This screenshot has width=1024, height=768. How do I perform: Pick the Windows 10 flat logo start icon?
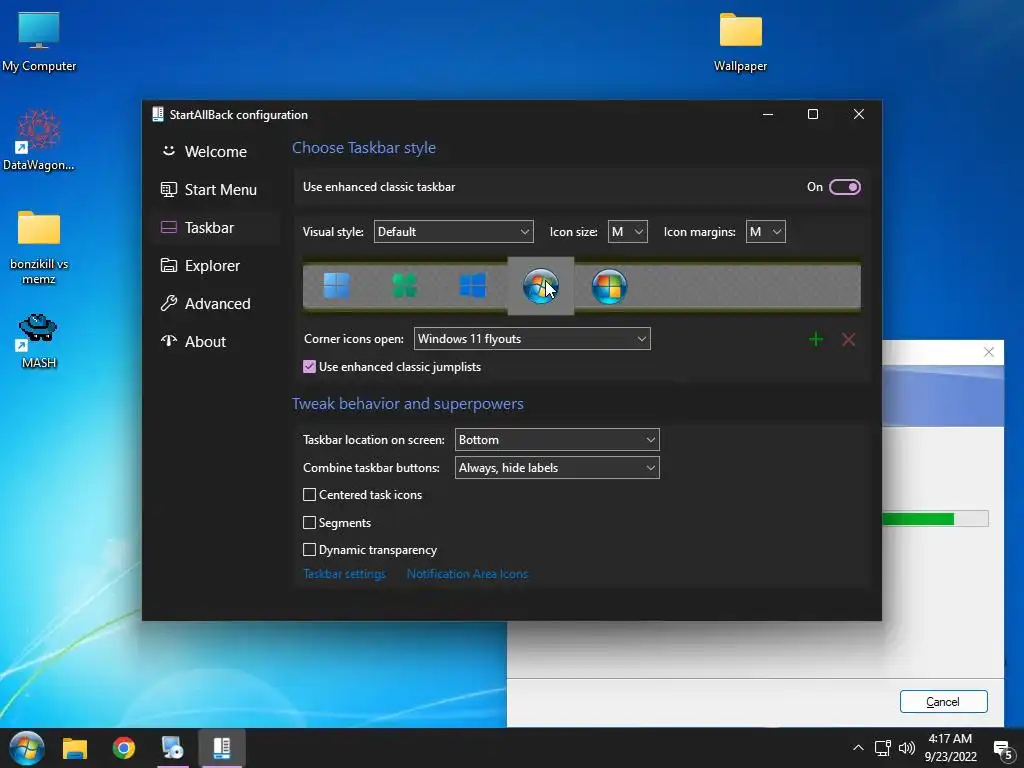(473, 286)
